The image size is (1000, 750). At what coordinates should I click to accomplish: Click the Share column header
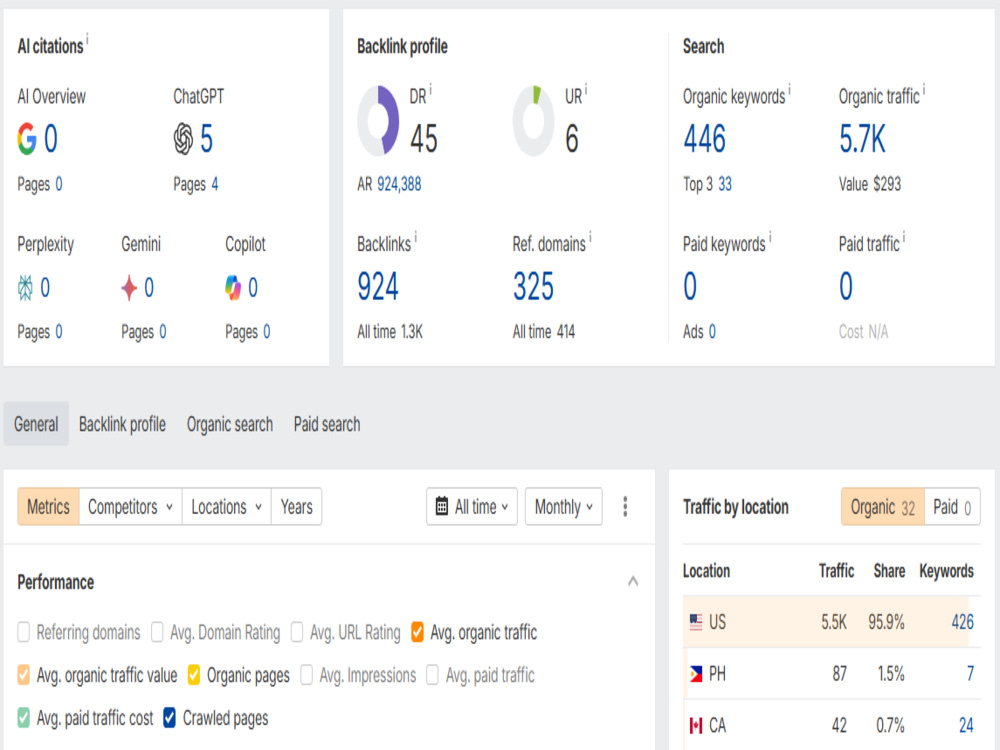click(x=889, y=570)
